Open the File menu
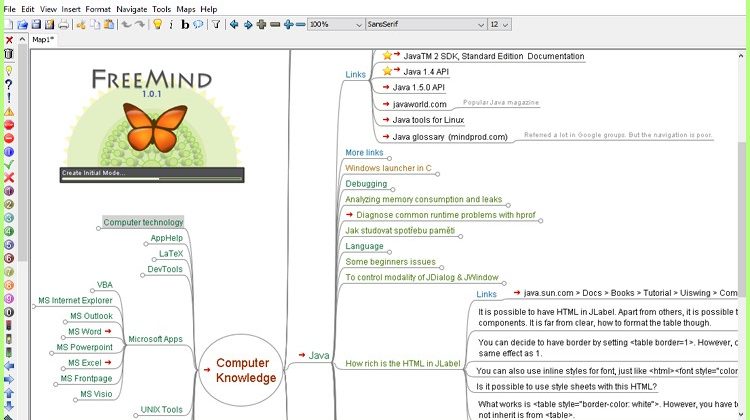Screen dimensions: 750x420 click(10, 9)
